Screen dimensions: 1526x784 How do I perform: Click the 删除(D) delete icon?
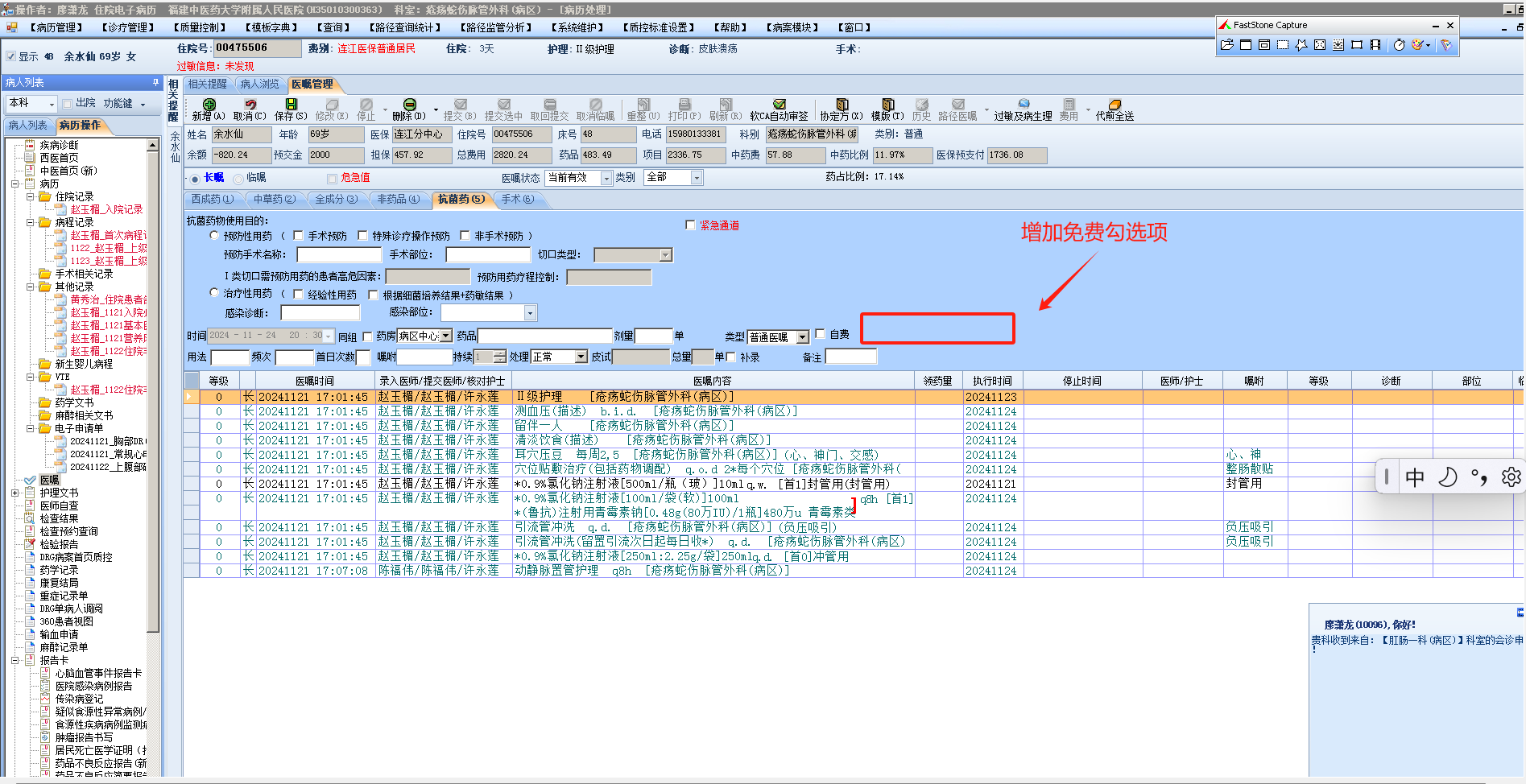click(409, 105)
